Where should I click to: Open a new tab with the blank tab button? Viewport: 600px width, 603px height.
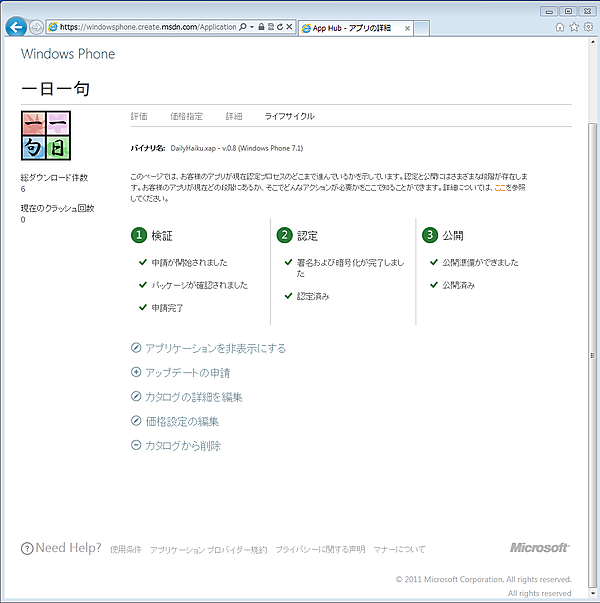pyautogui.click(x=422, y=28)
